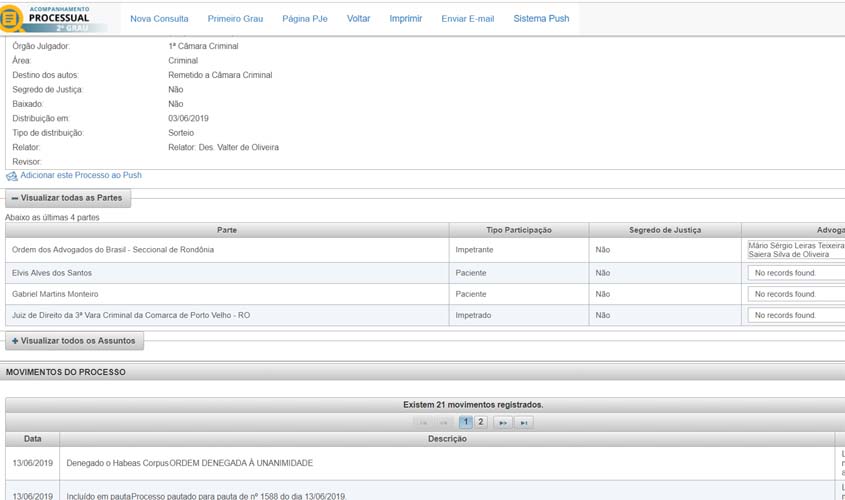The width and height of the screenshot is (845, 500).
Task: Go to first page of movimentos
Action: pyautogui.click(x=424, y=423)
